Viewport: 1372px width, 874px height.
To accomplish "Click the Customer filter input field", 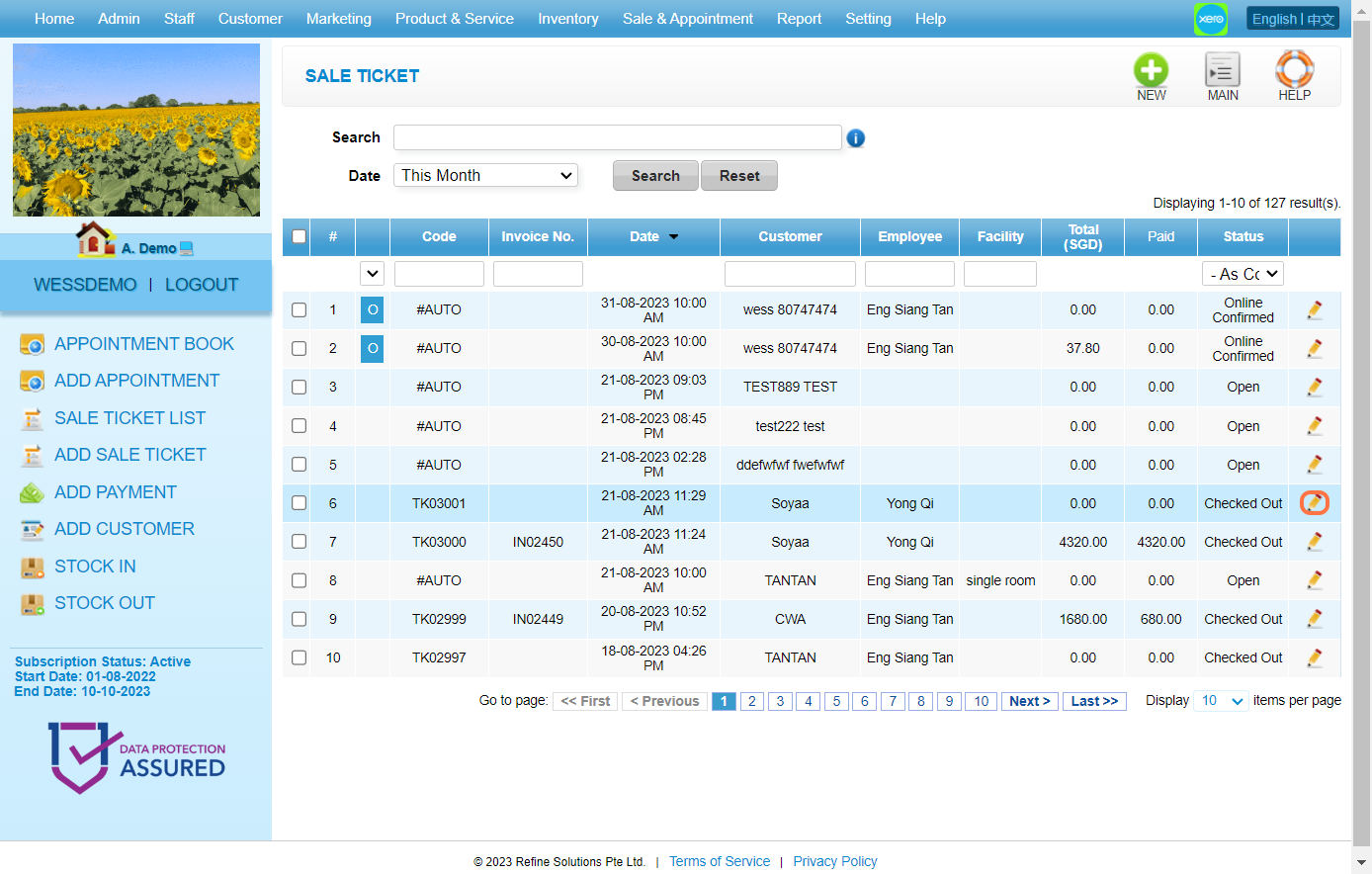I will pos(790,274).
